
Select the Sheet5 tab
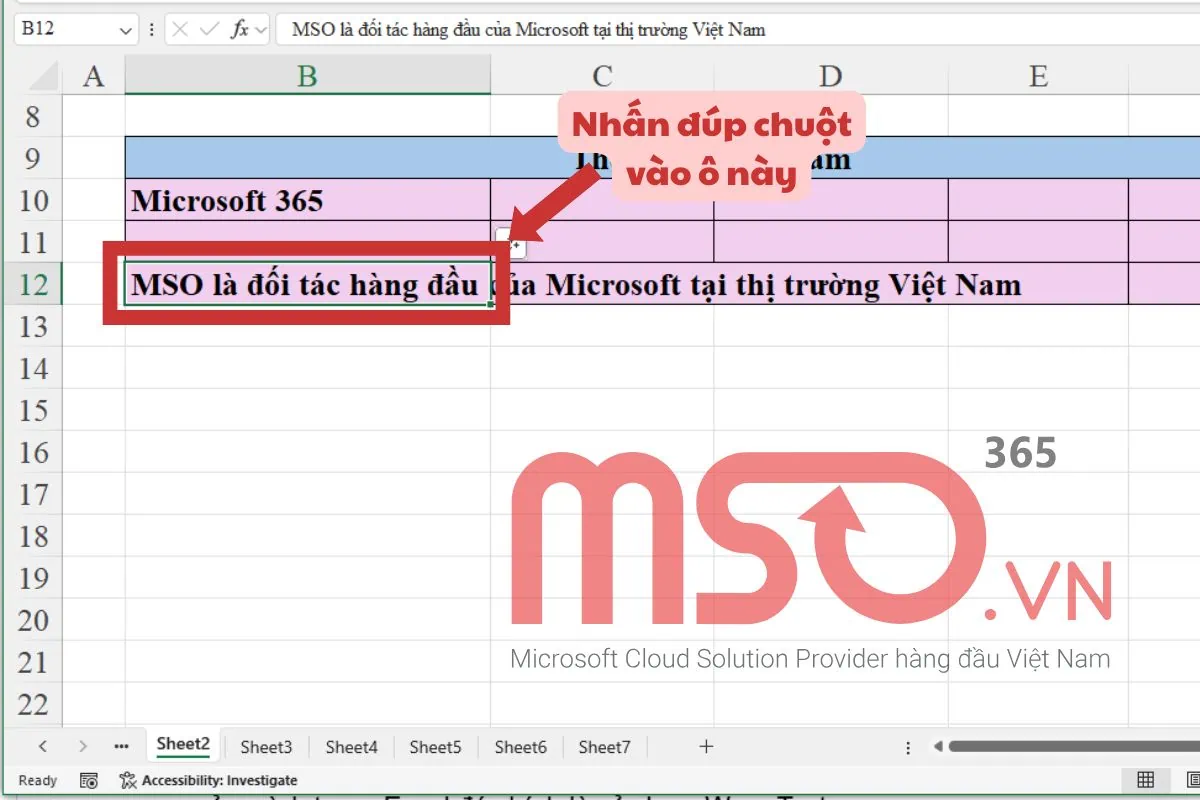[x=435, y=746]
